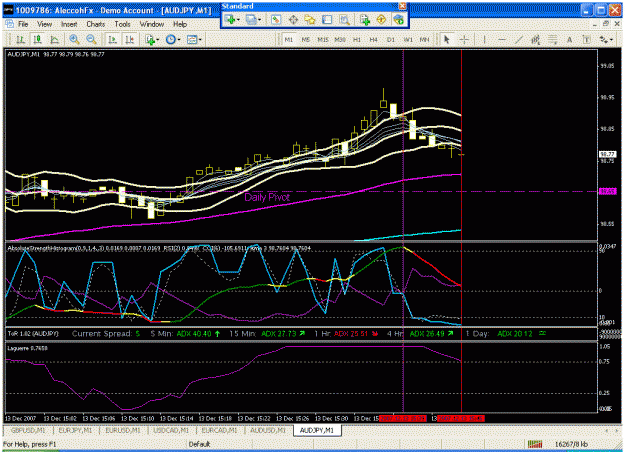Click the Default profile status bar entry
The height and width of the screenshot is (452, 625).
tap(199, 444)
